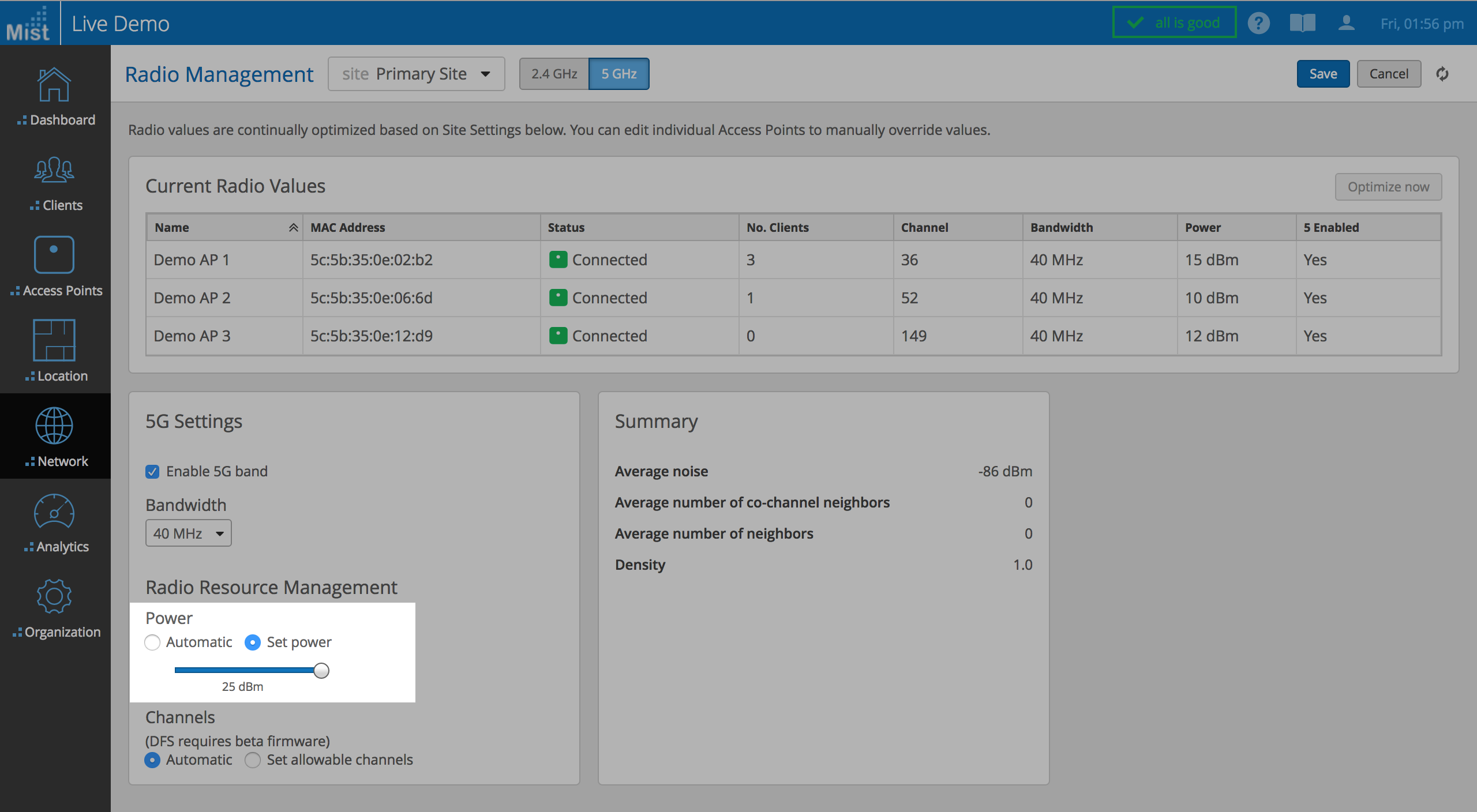1477x812 pixels.
Task: Open the Primary Site dropdown
Action: [416, 74]
